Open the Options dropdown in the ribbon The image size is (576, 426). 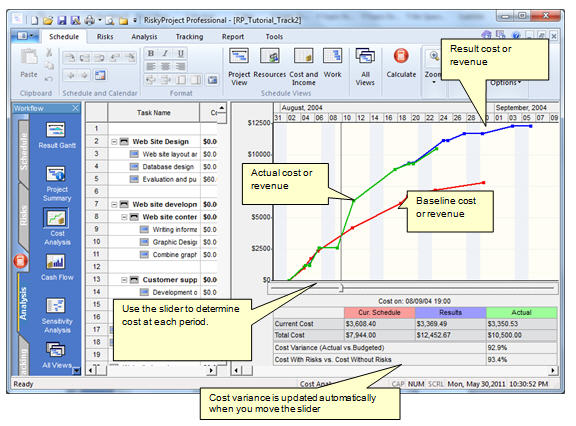click(x=505, y=83)
